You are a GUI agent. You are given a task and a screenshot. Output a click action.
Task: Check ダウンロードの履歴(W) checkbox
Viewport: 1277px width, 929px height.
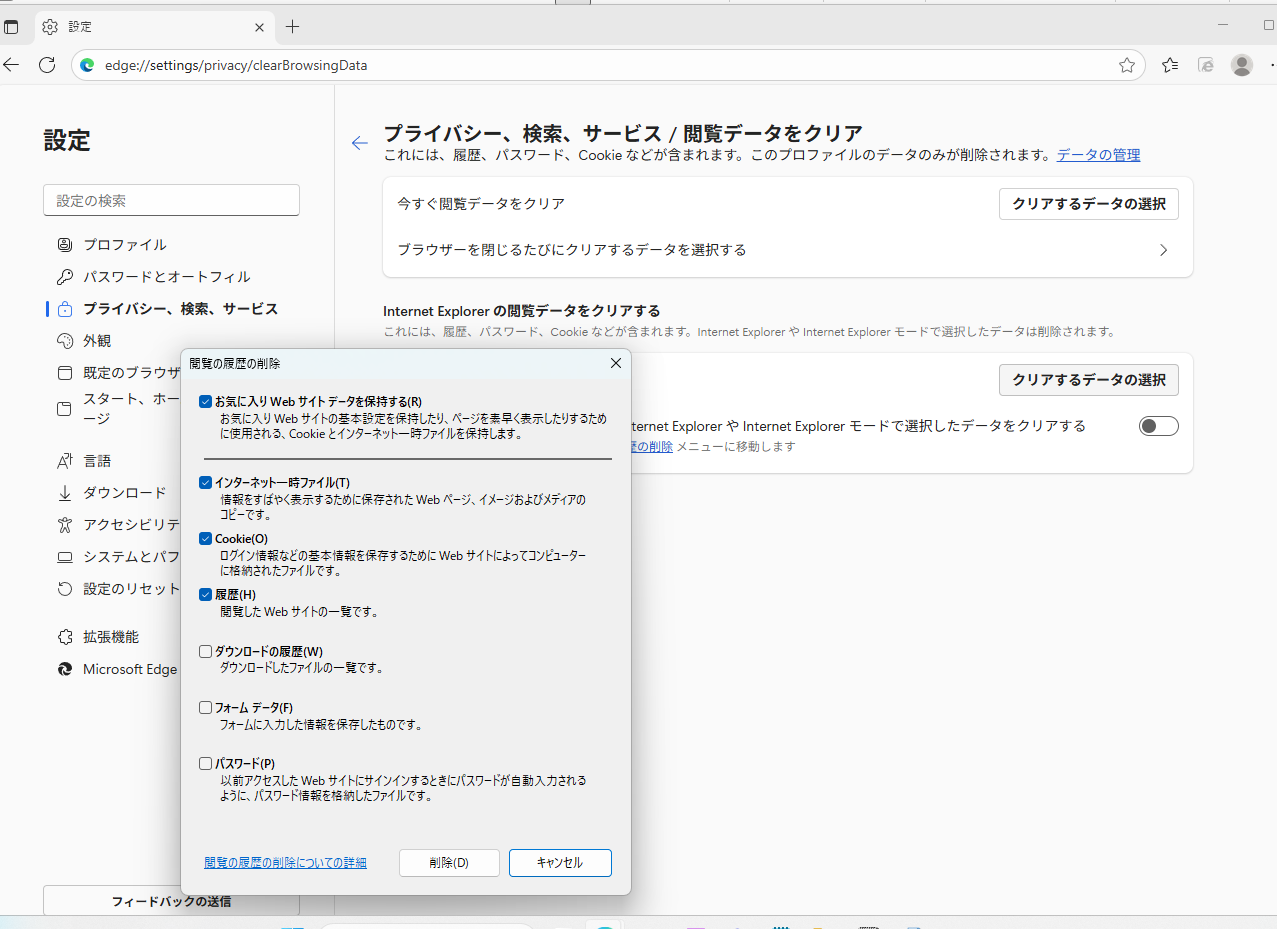coord(206,651)
